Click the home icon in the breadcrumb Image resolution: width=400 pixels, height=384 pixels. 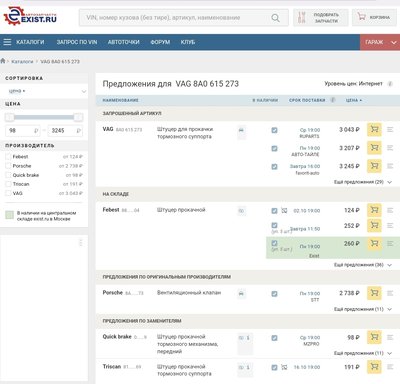tap(3, 61)
